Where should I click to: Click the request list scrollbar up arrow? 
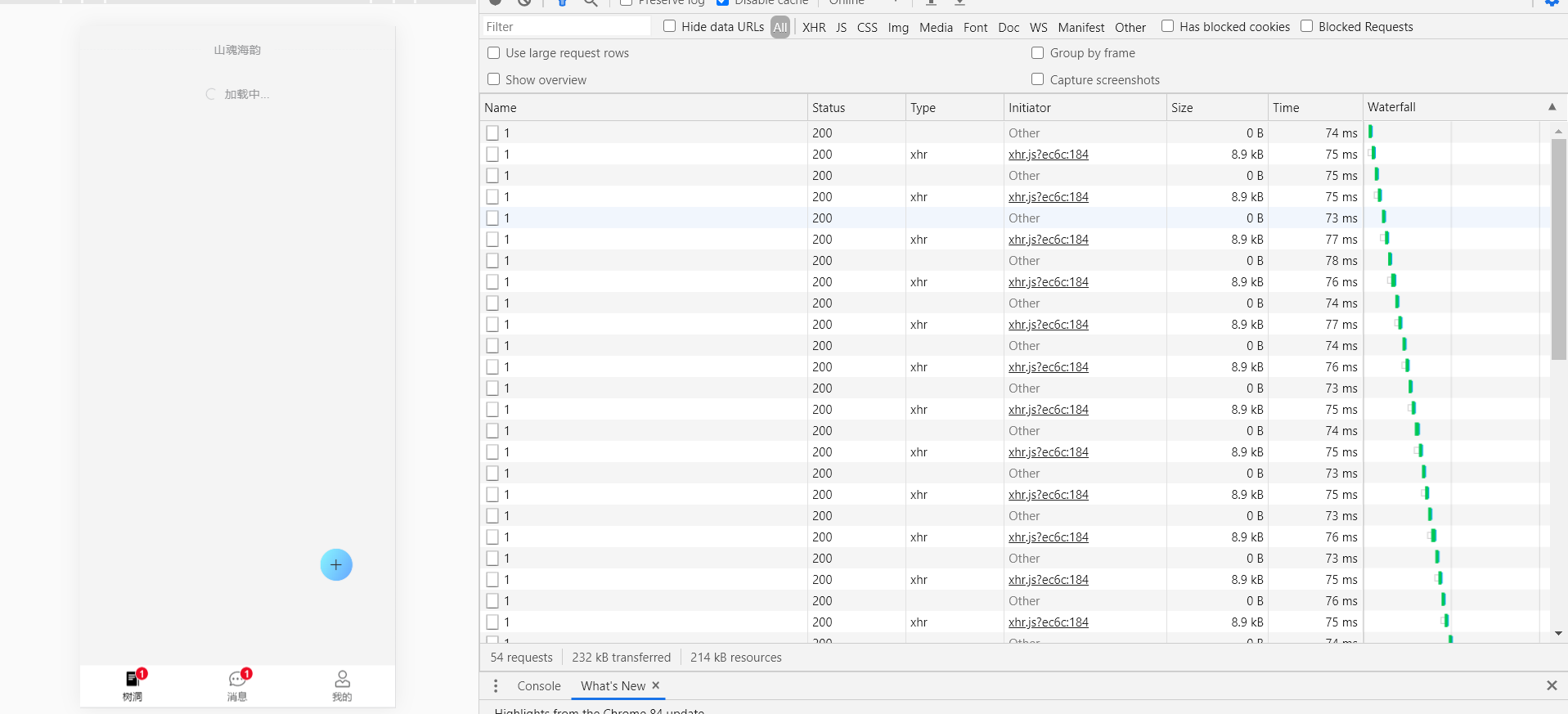(1558, 131)
